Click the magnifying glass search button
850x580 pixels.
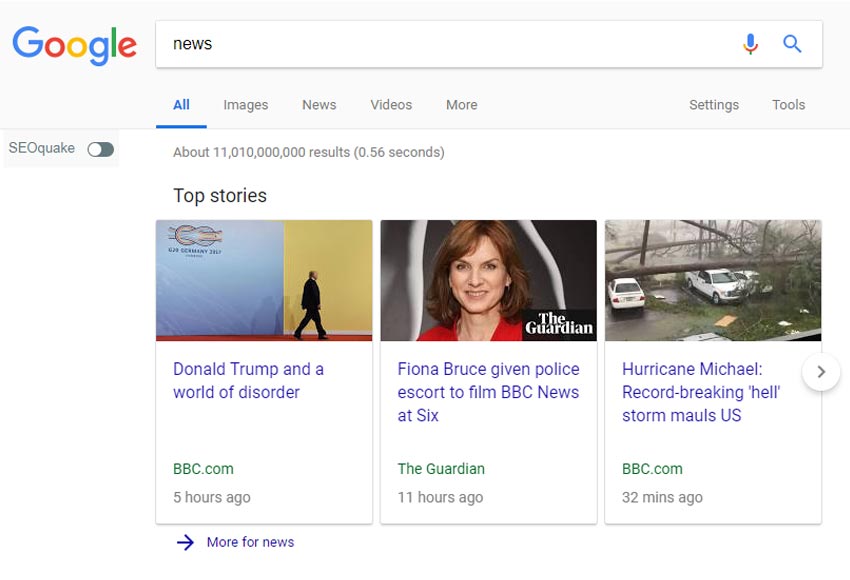792,44
